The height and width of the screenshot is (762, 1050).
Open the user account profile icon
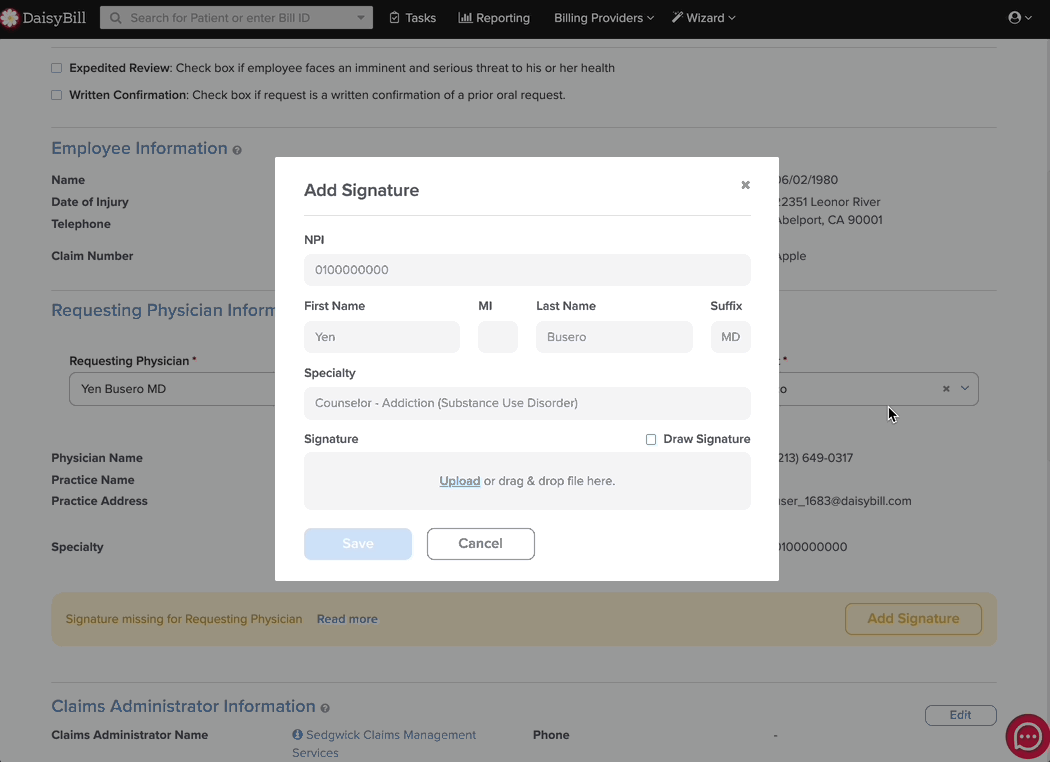pos(1015,18)
